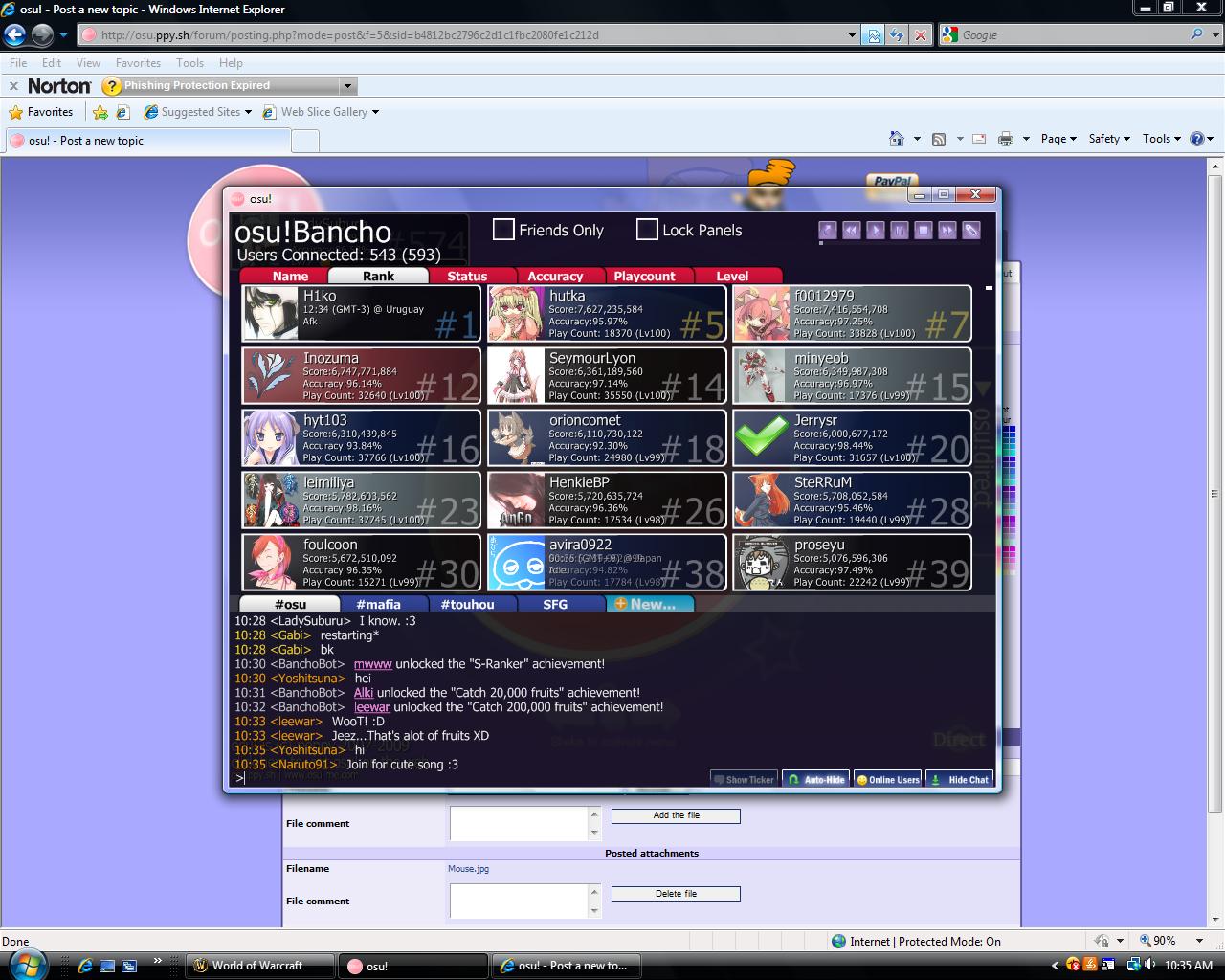
Task: Click the Alki username link in chat
Action: coord(364,693)
